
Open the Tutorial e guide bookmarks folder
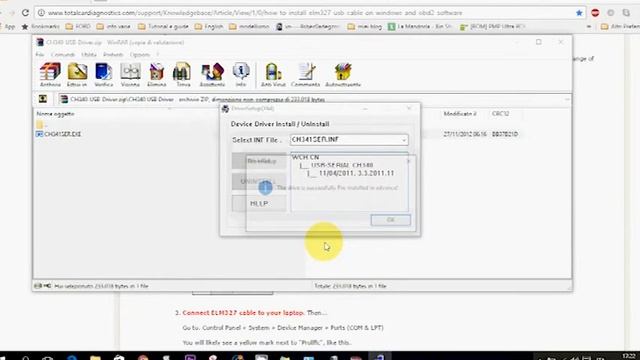click(163, 27)
